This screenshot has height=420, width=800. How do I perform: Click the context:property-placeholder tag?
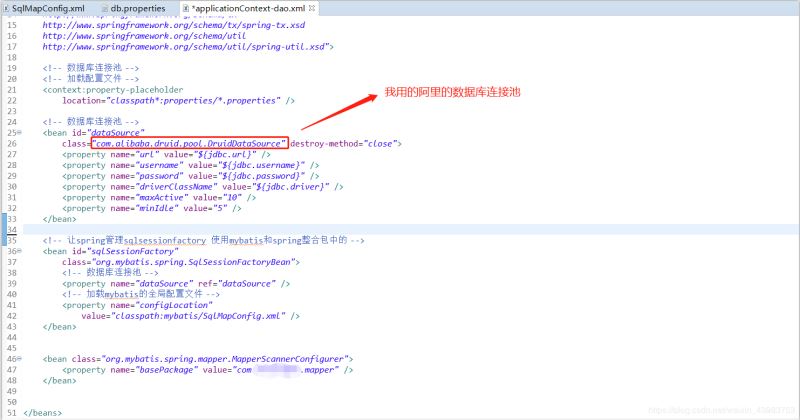113,89
